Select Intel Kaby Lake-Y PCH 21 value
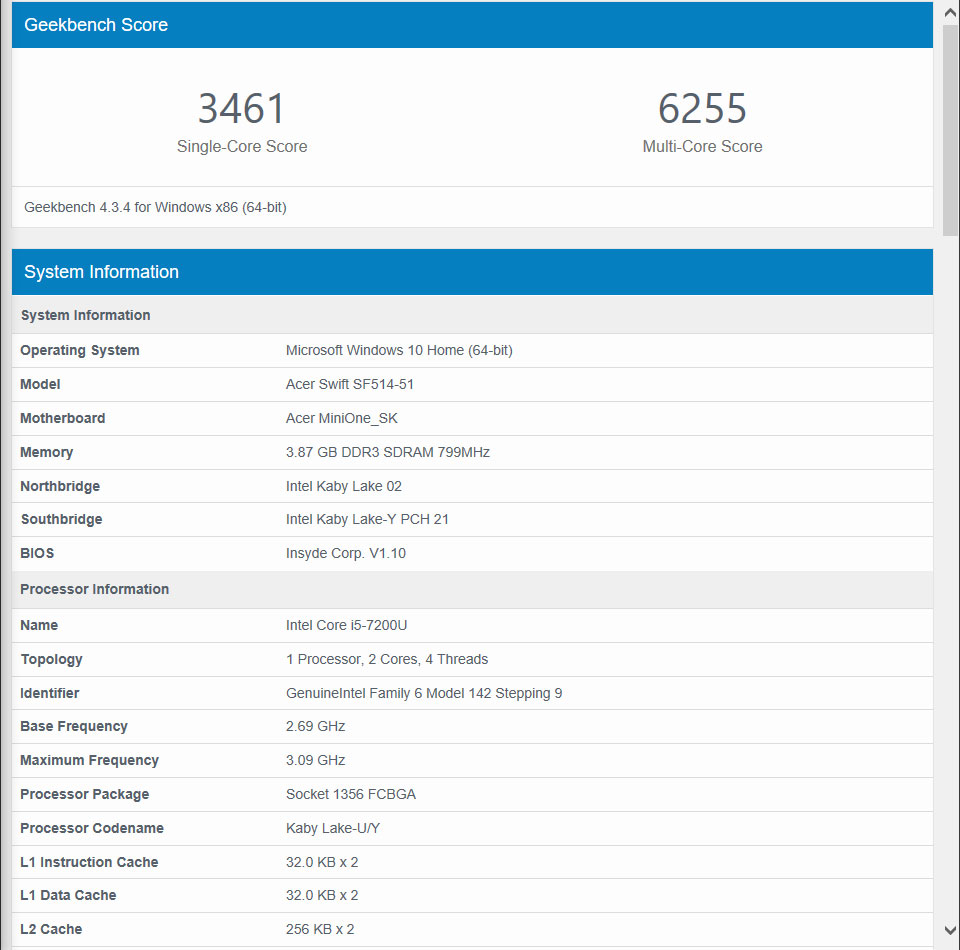Screen dimensions: 960x950 [367, 519]
